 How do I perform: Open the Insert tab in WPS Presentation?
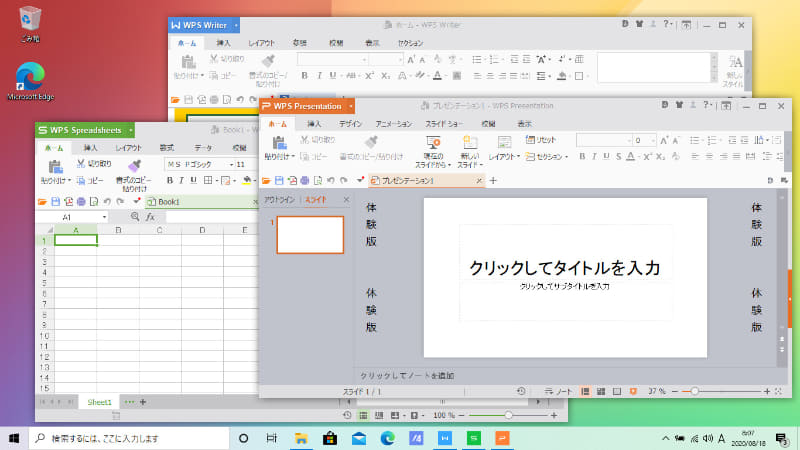(314, 124)
